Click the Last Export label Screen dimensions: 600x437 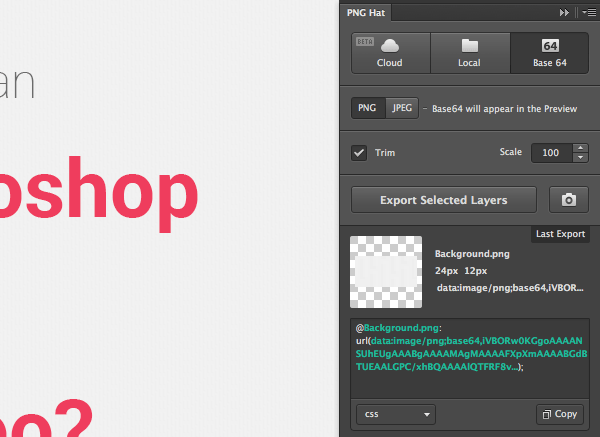pos(560,234)
